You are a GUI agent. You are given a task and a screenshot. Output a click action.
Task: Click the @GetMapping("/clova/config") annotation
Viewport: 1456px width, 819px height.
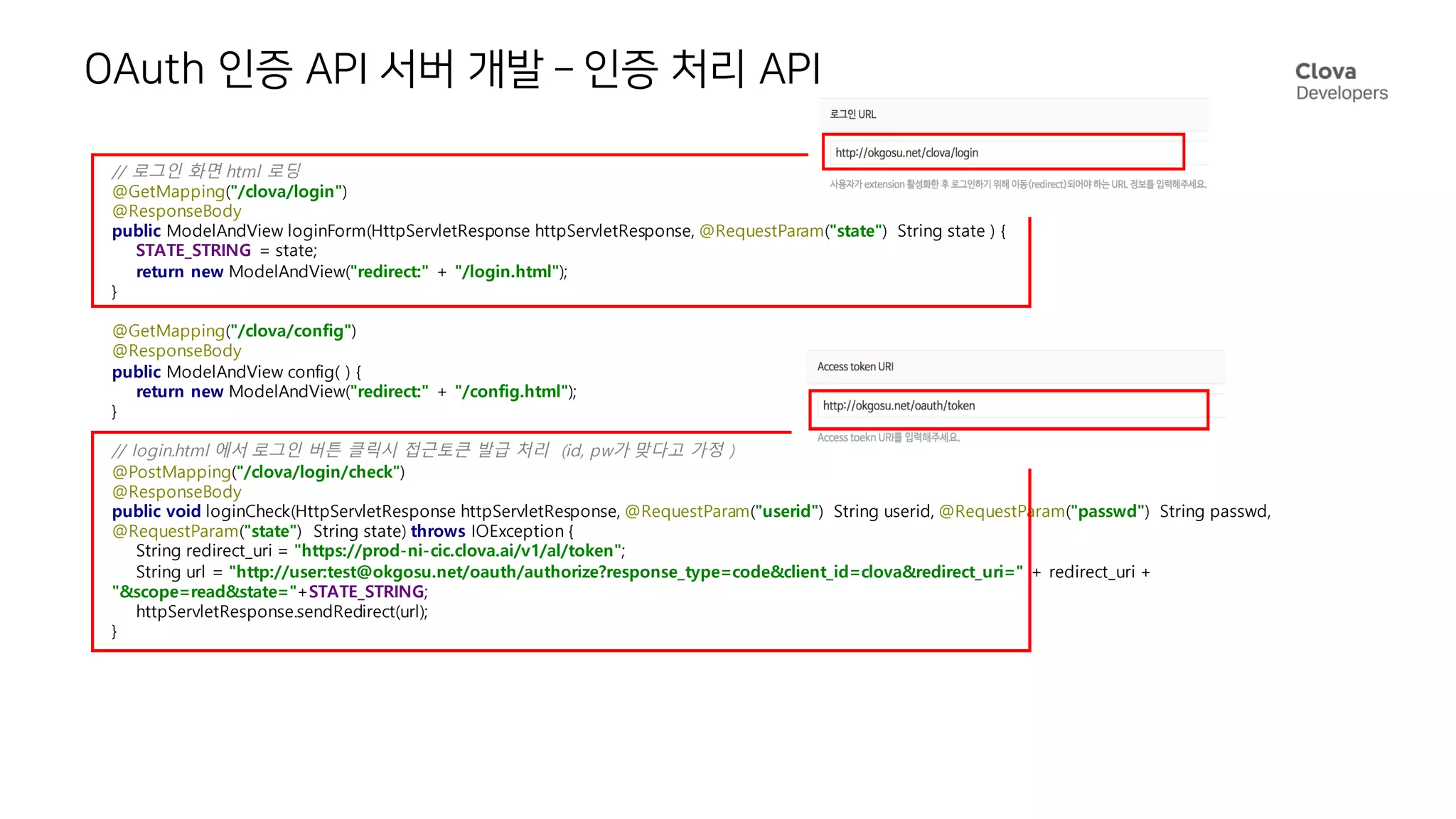234,331
